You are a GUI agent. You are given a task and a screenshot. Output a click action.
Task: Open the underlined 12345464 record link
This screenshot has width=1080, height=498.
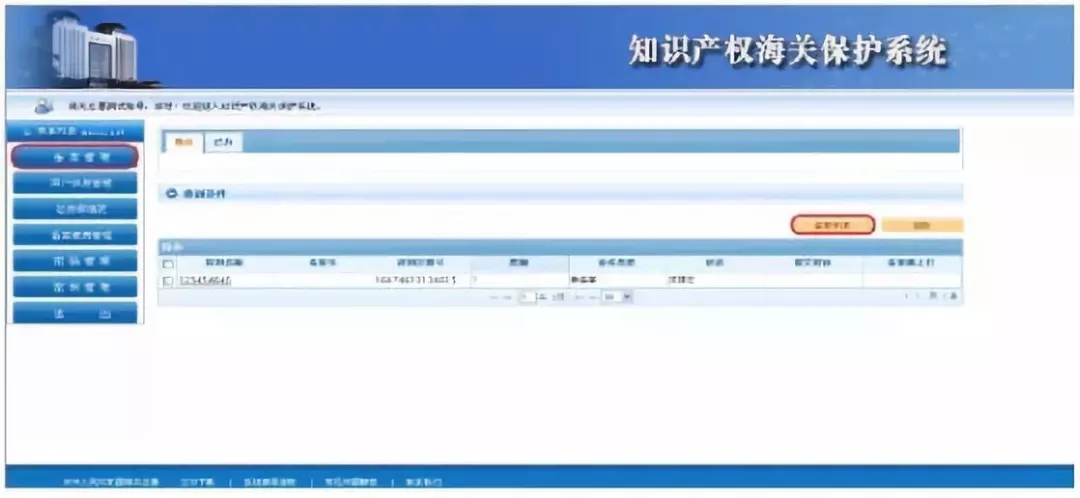pyautogui.click(x=205, y=281)
